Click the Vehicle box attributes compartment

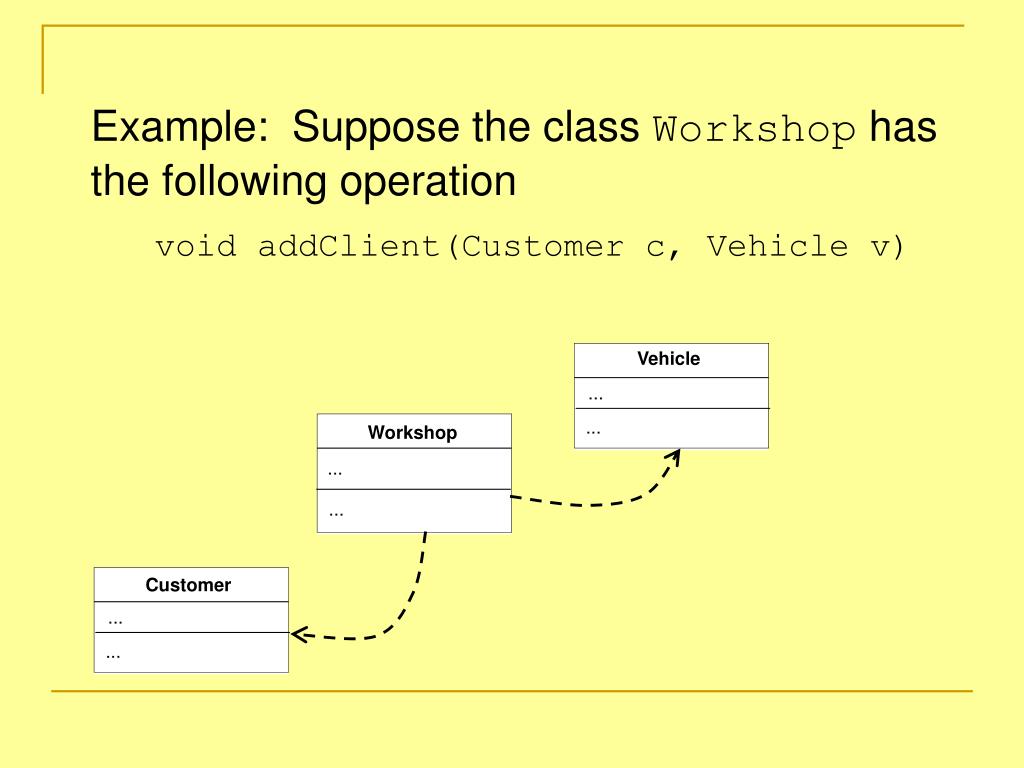click(x=671, y=393)
